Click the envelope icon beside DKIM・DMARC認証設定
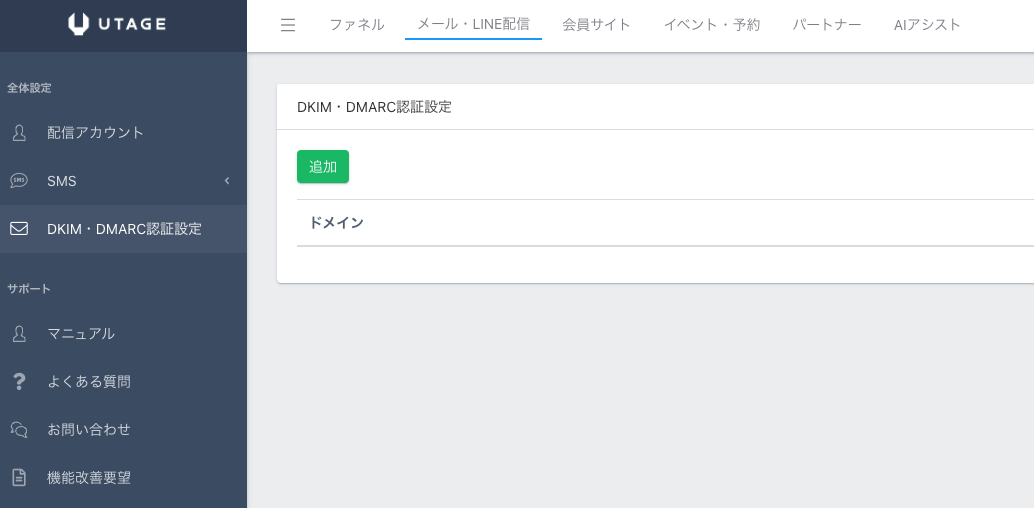 19,229
